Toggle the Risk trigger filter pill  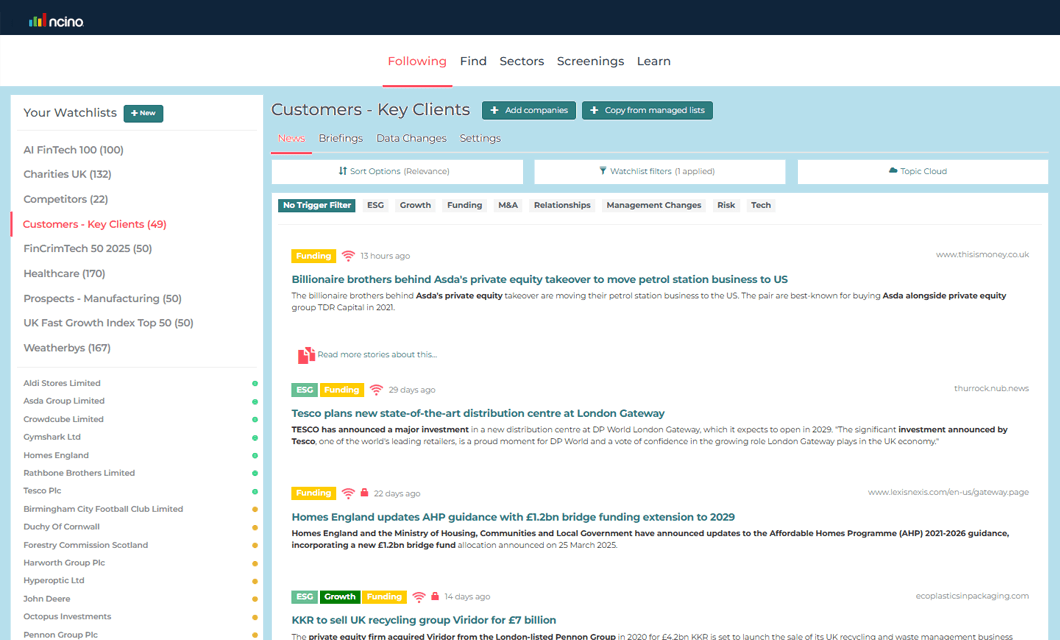(x=725, y=205)
